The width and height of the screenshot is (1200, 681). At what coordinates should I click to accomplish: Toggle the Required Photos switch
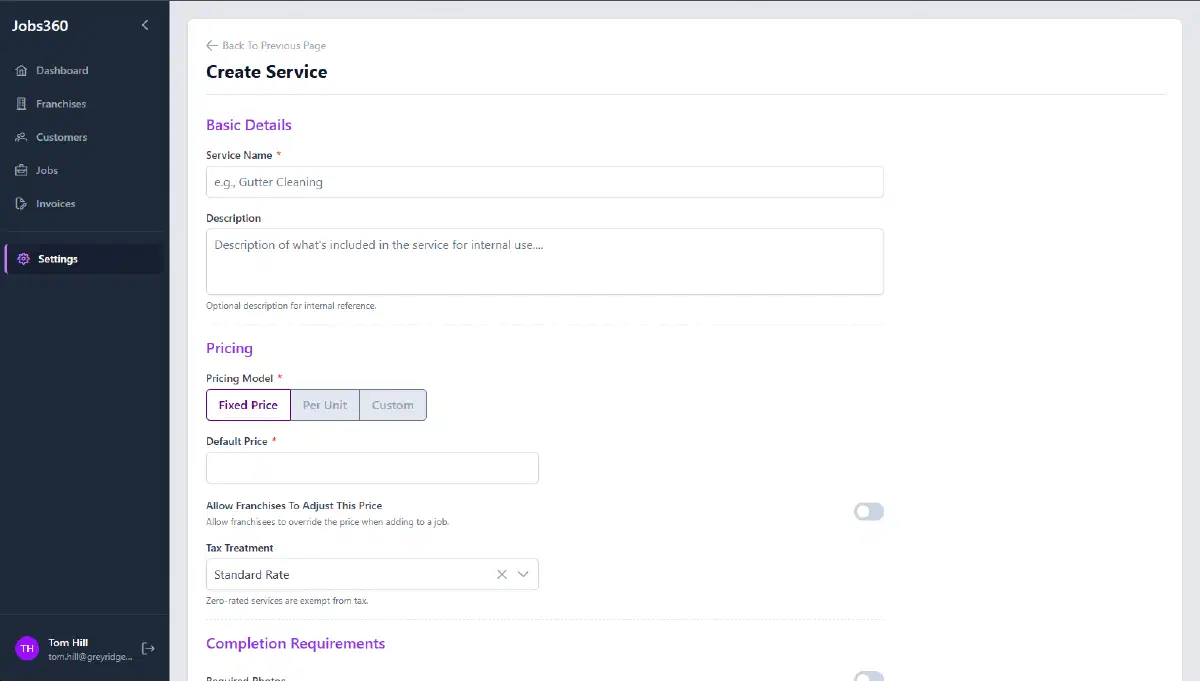tap(868, 676)
